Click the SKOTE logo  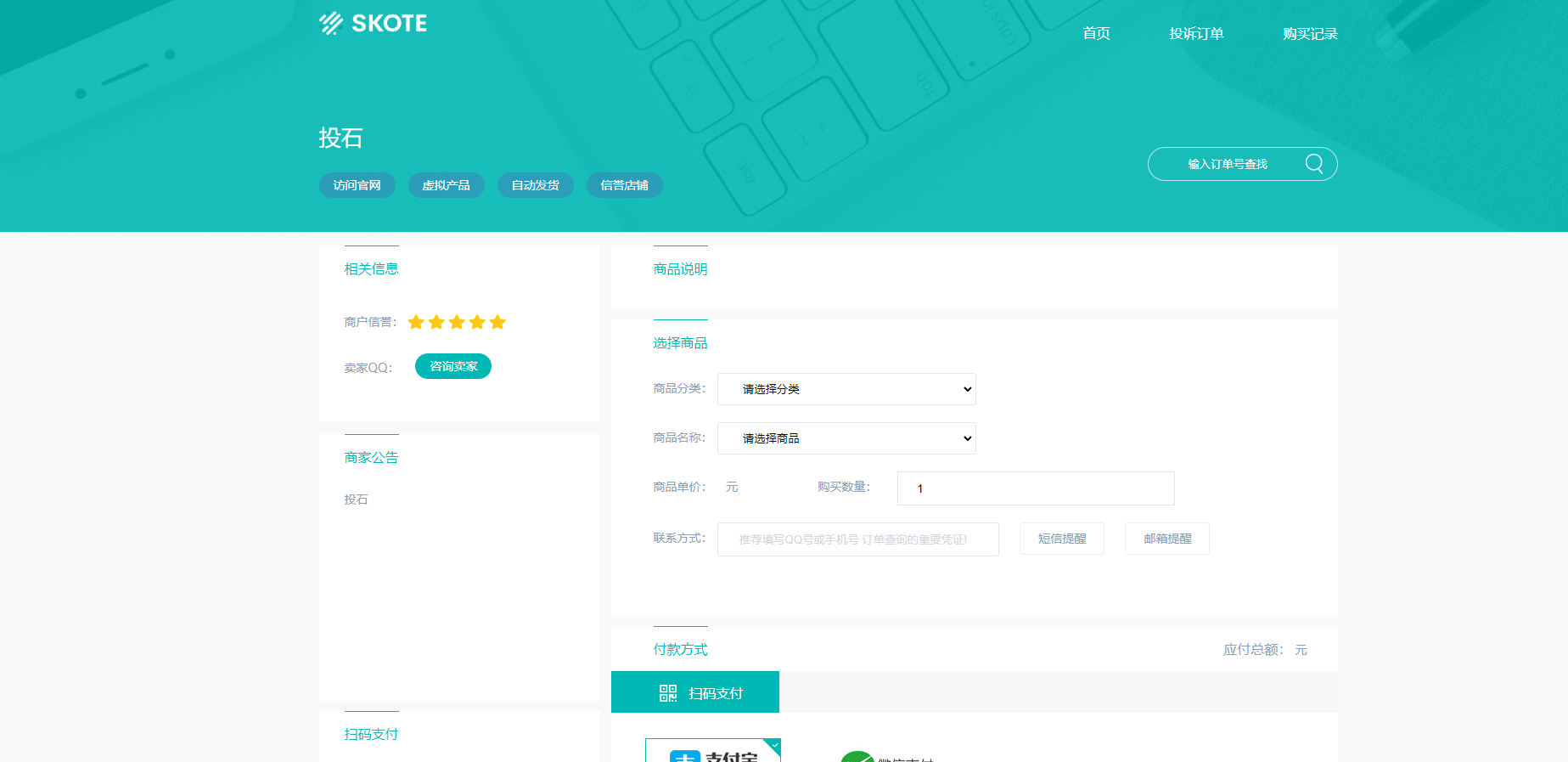(373, 23)
